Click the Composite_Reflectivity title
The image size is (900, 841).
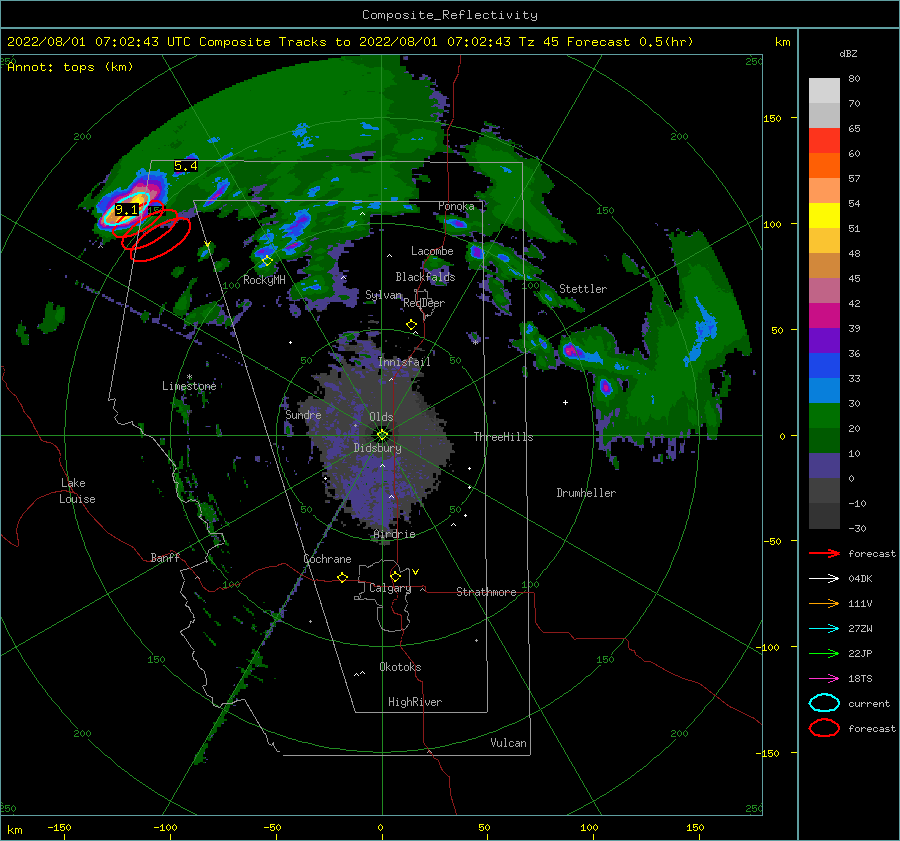coord(450,15)
